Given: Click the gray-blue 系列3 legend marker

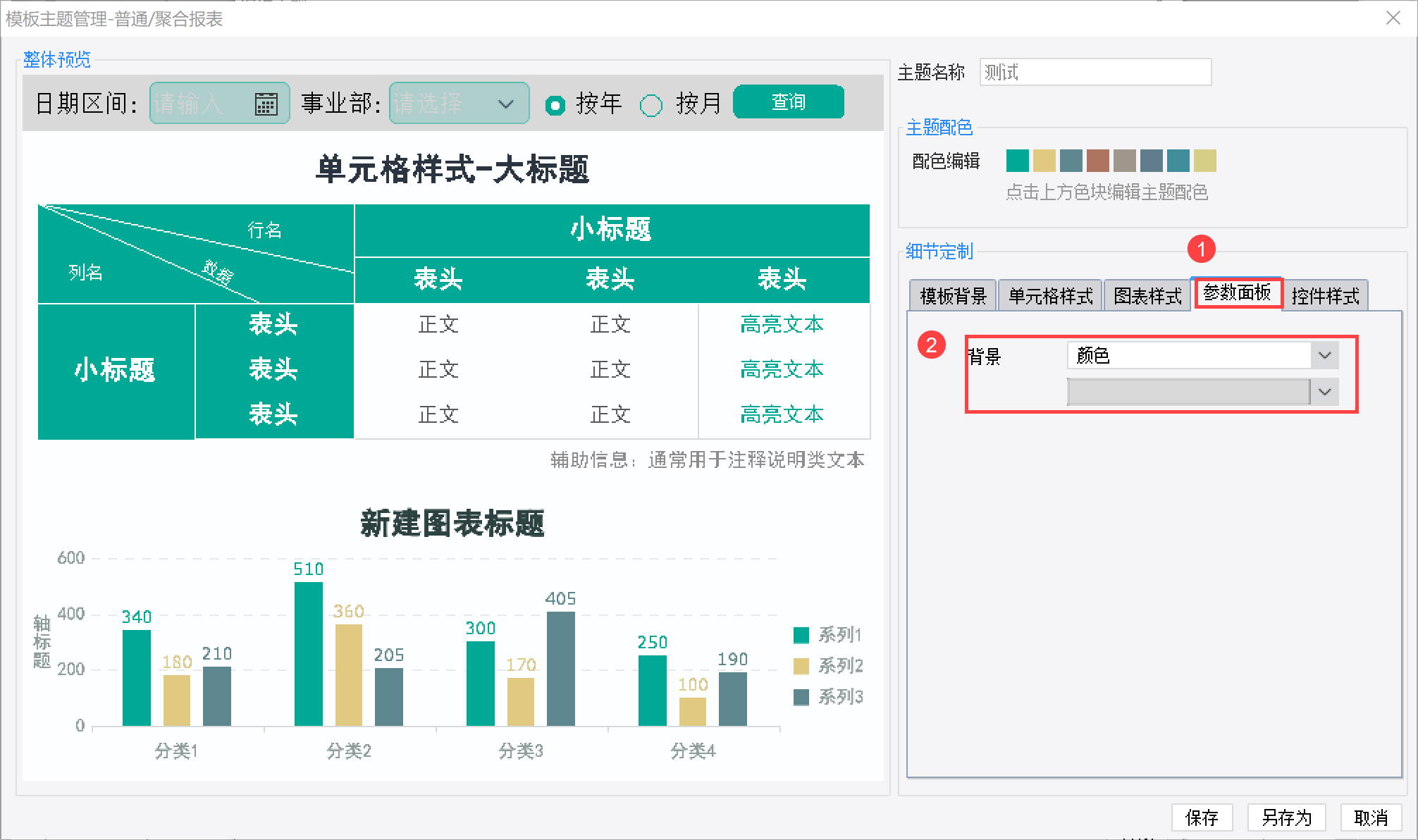Looking at the screenshot, I should click(801, 697).
